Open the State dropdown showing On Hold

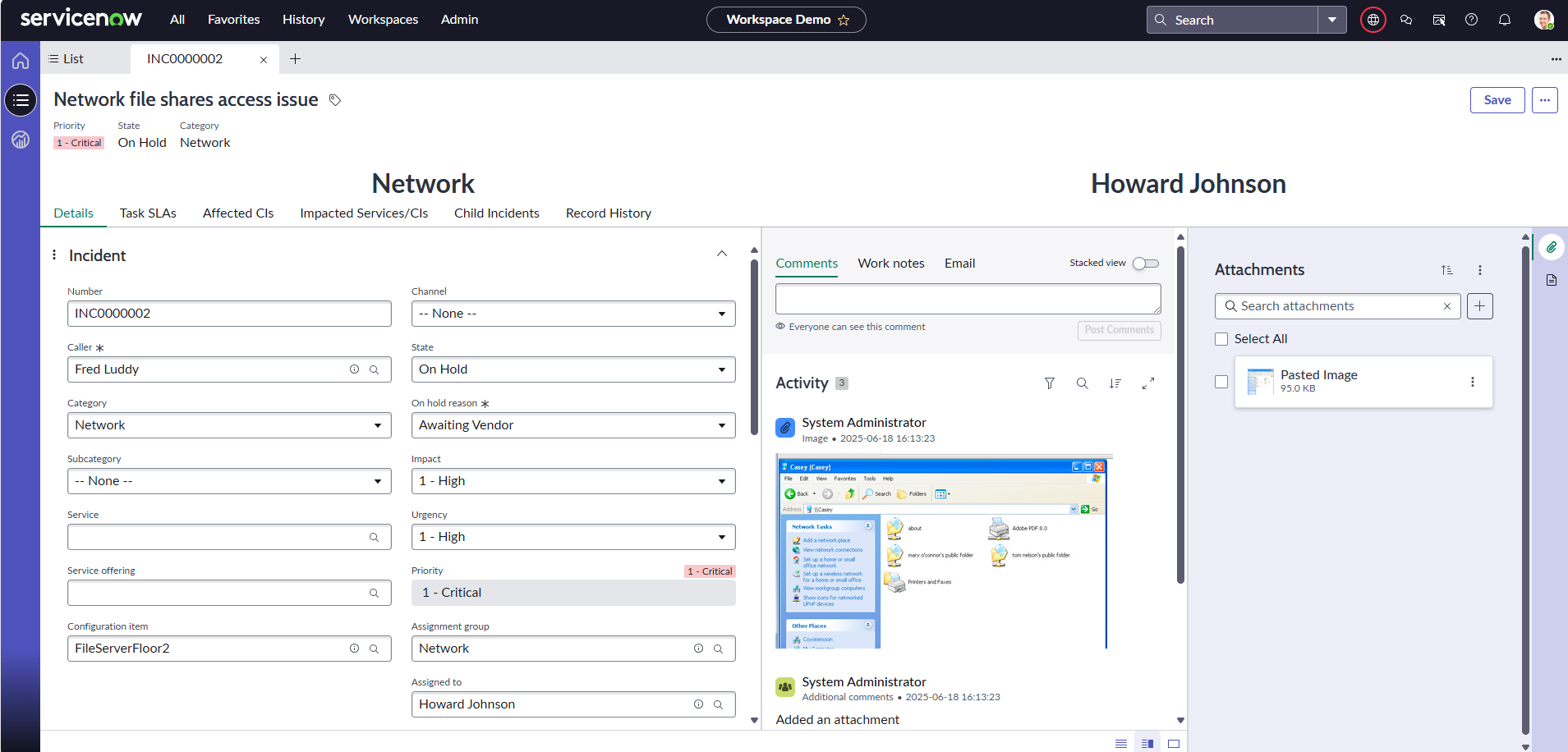572,369
